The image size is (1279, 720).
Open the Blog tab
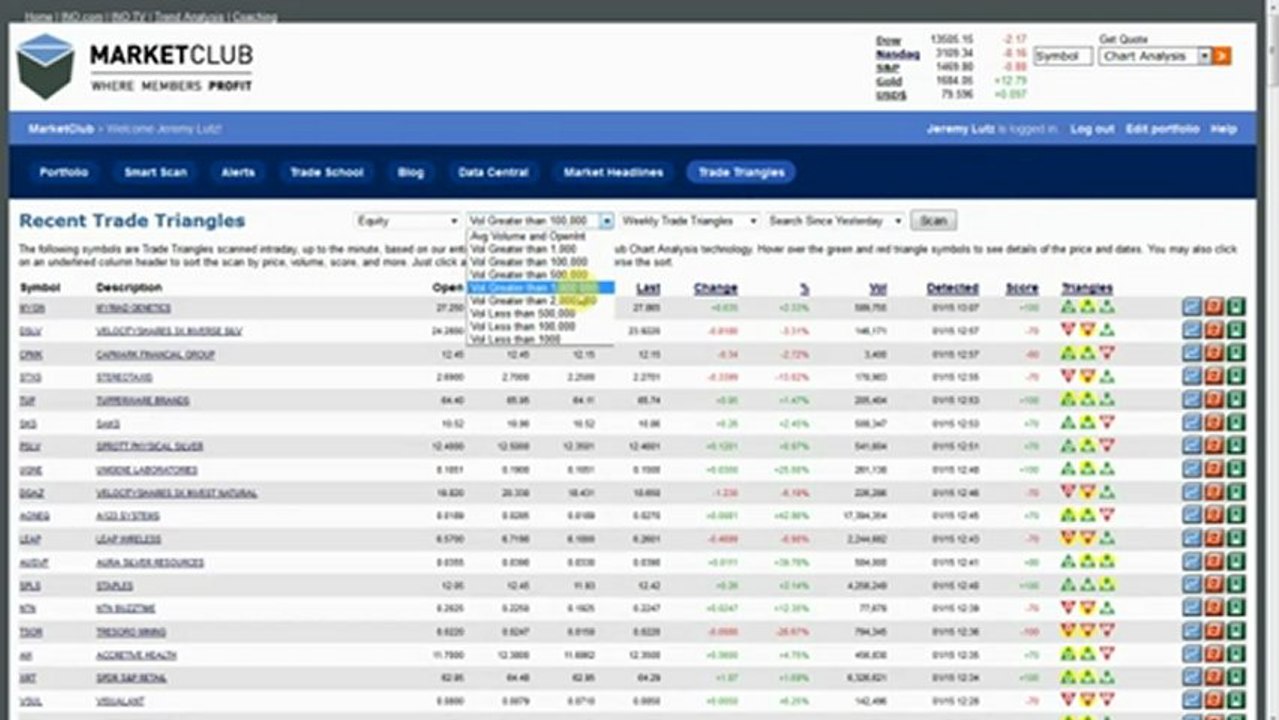[x=411, y=172]
